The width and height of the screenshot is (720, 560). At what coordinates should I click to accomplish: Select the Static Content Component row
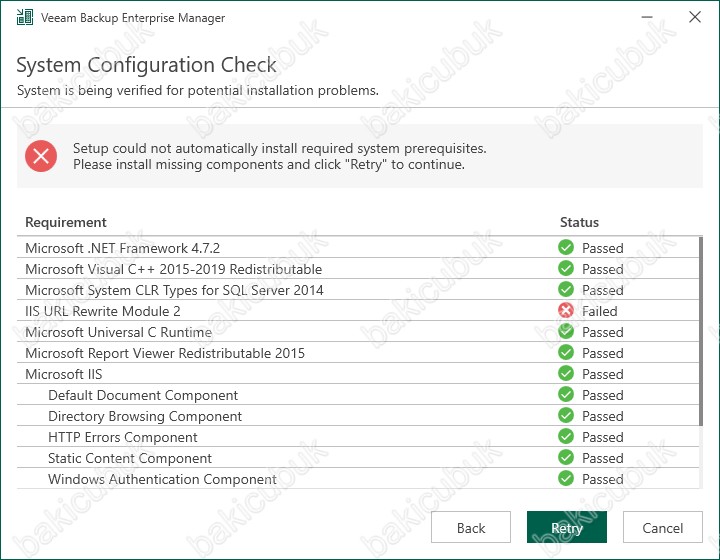click(x=358, y=458)
